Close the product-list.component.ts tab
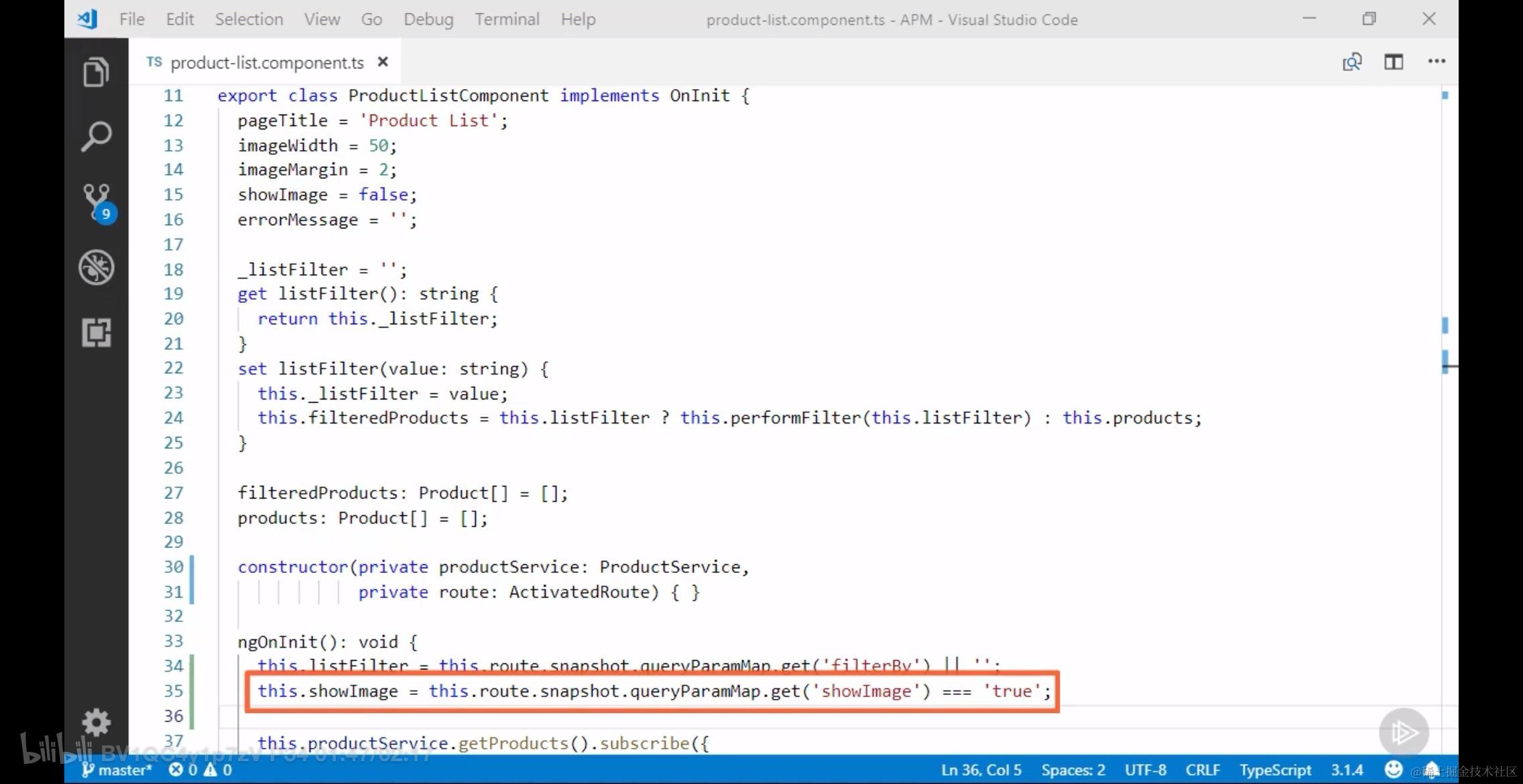The image size is (1523, 784). [x=383, y=62]
